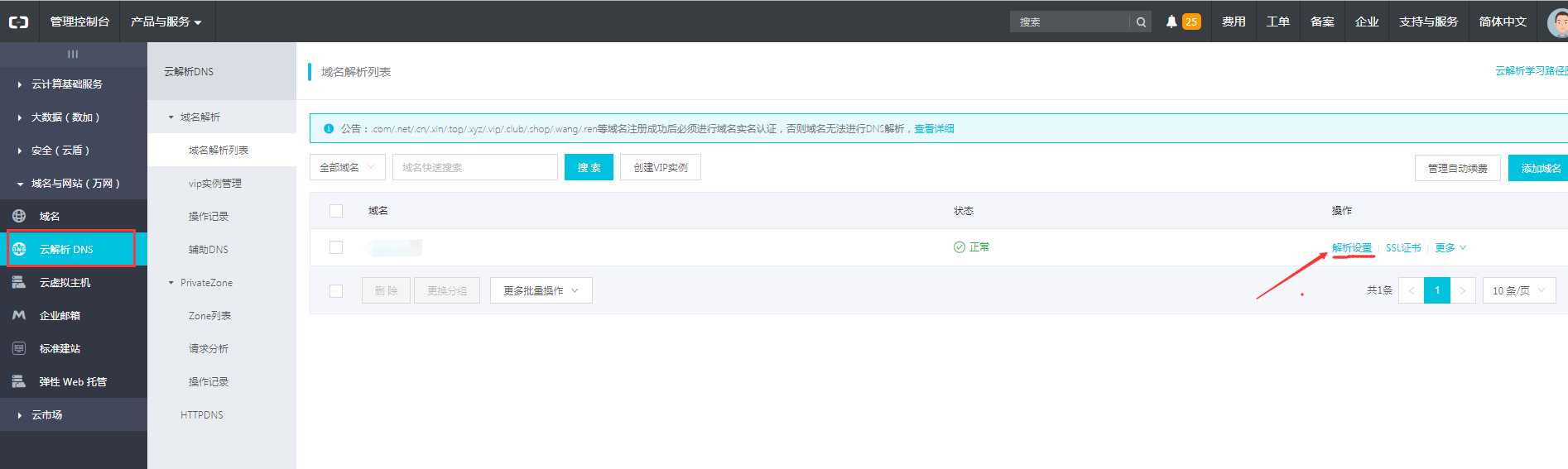Open 查看详细 link in announcement
The width and height of the screenshot is (1568, 469).
click(x=934, y=128)
